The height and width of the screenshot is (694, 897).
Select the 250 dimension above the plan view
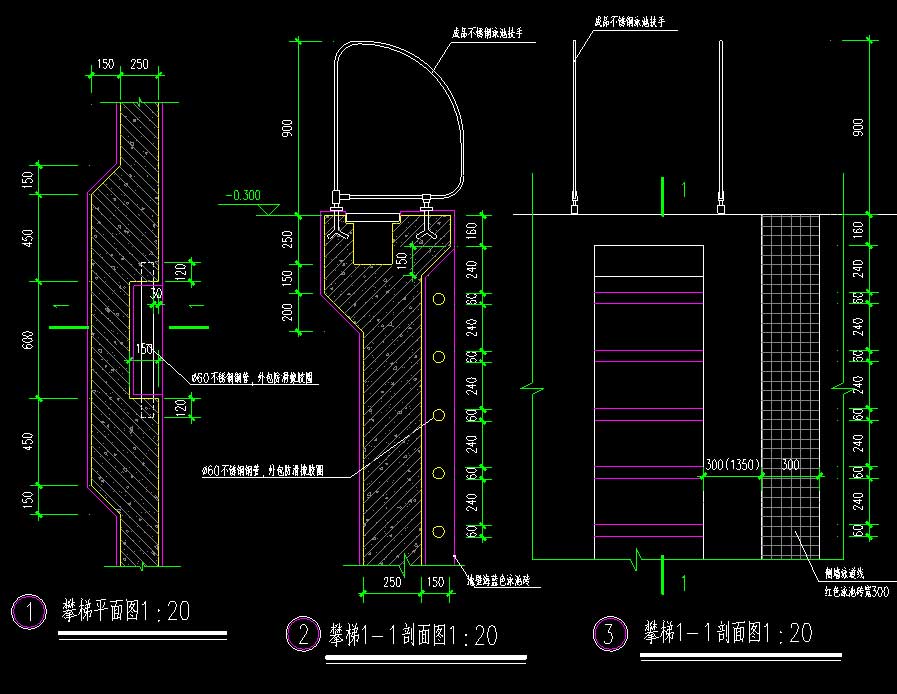[139, 64]
